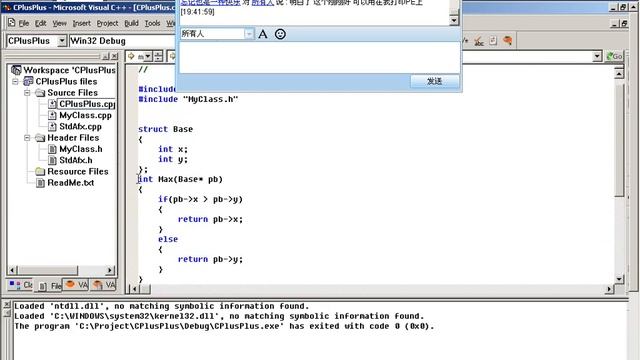Click workspace tree scroll-left arrow
The width and height of the screenshot is (640, 360).
pyautogui.click(x=12, y=270)
